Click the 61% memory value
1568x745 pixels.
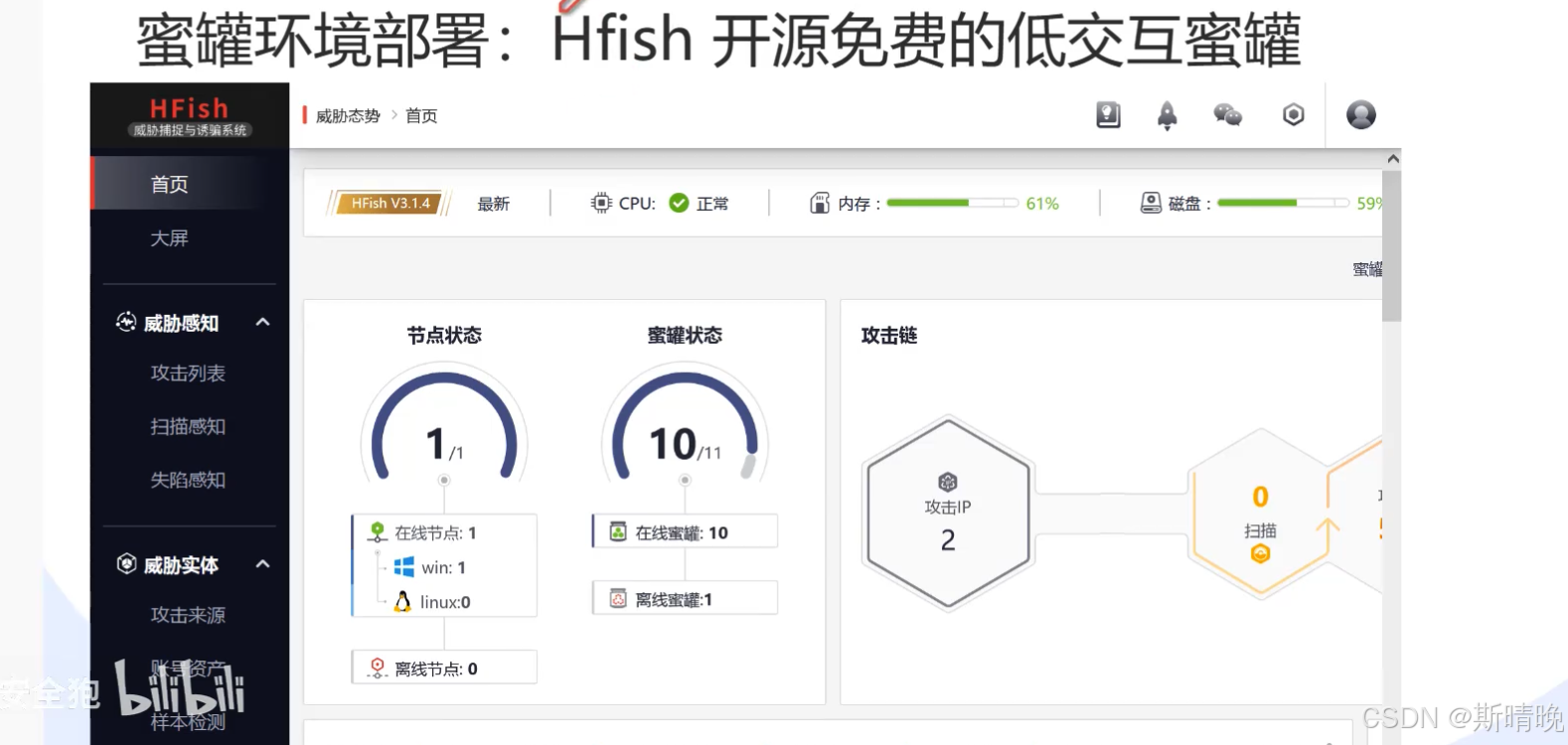point(1042,204)
